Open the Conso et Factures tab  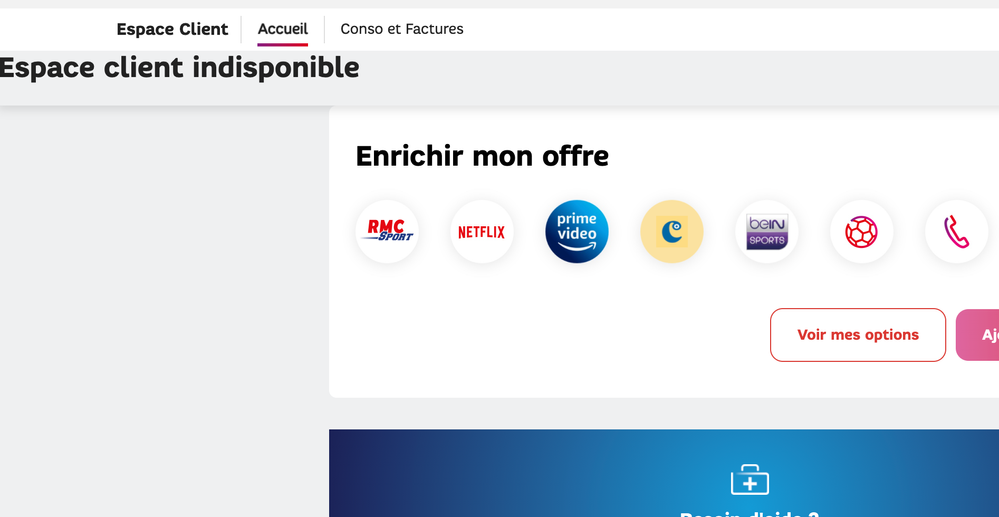[x=402, y=29]
